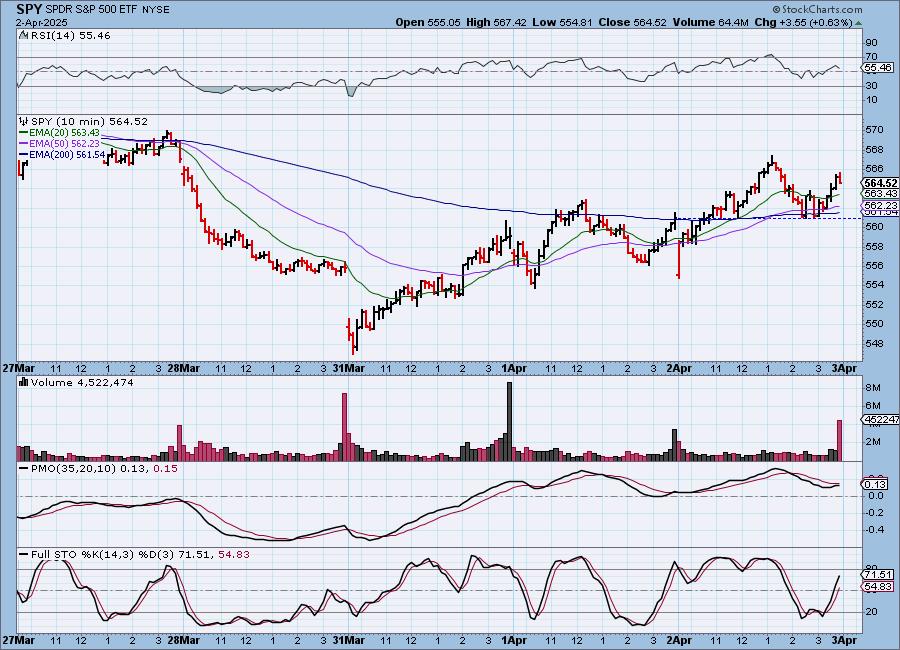Click the purple EMA(50) legend line

tap(24, 144)
